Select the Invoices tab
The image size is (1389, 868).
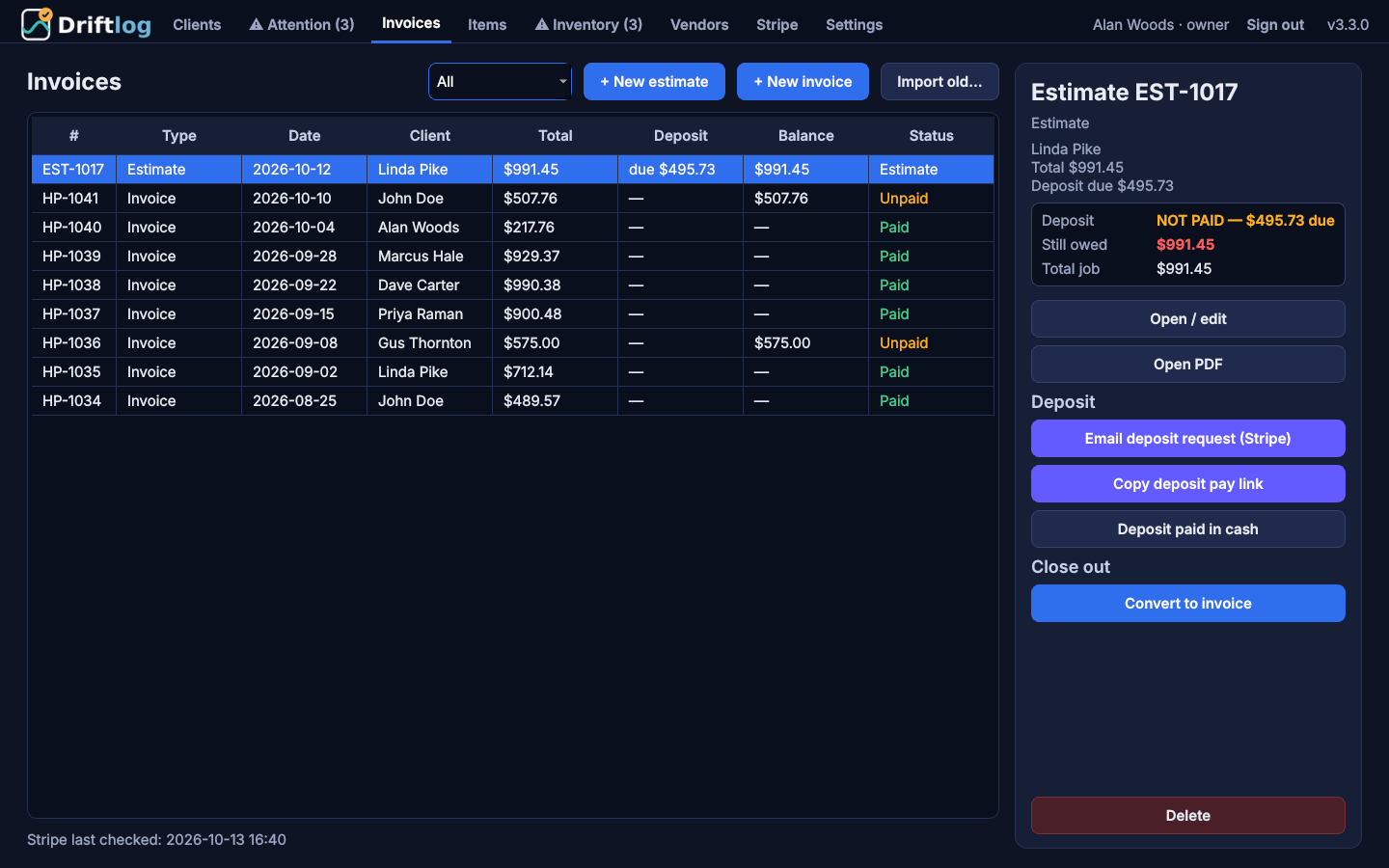tap(411, 23)
